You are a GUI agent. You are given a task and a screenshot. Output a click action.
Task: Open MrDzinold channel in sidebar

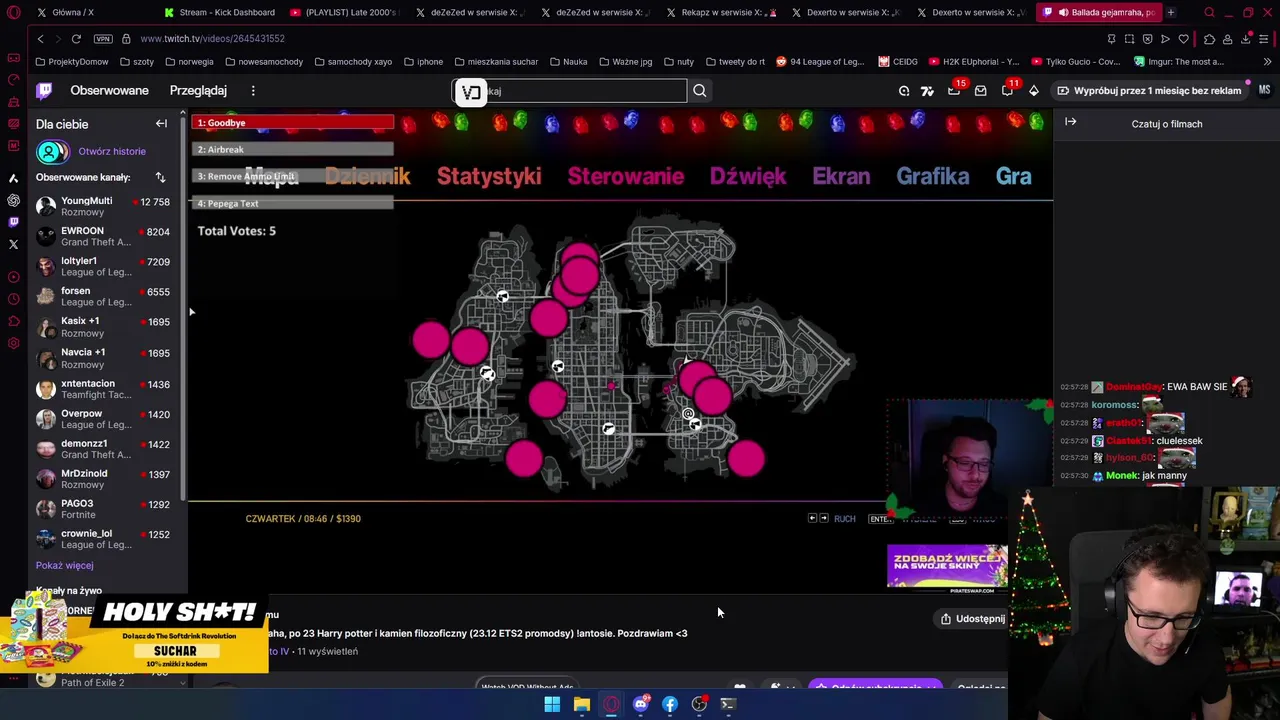tap(103, 479)
